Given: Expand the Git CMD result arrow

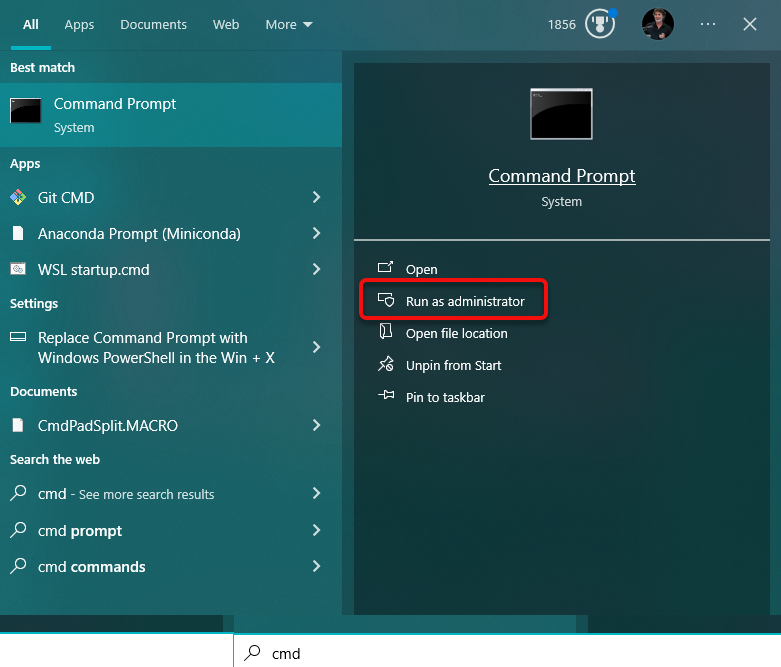Looking at the screenshot, I should pos(316,198).
